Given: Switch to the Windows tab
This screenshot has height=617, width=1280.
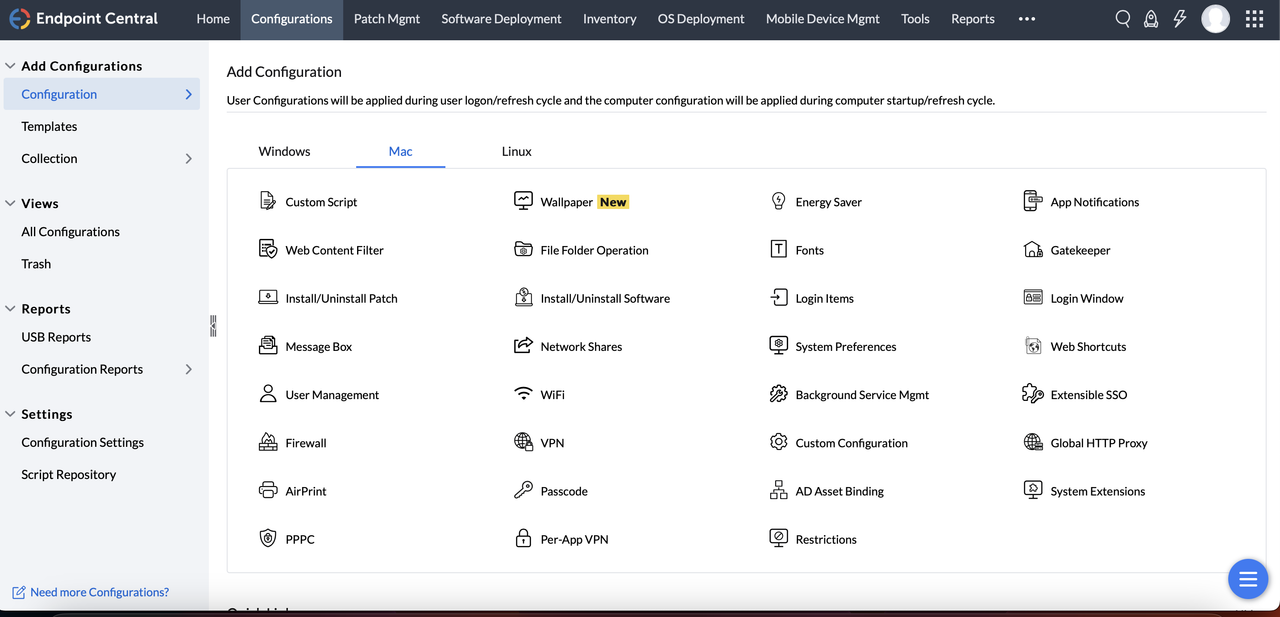Looking at the screenshot, I should [x=284, y=151].
